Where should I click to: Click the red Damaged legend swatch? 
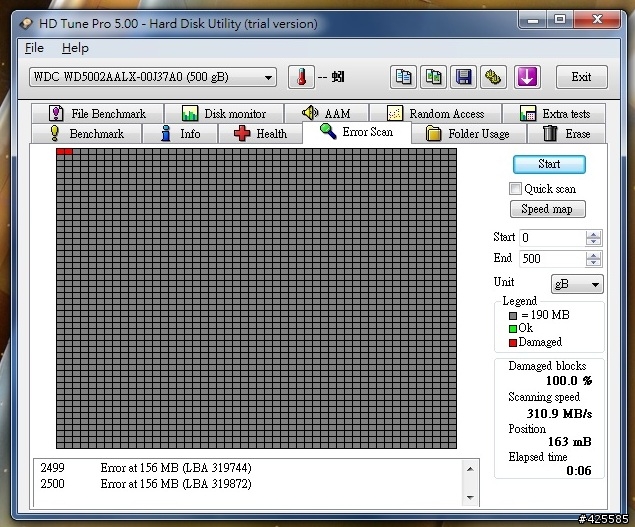[513, 343]
